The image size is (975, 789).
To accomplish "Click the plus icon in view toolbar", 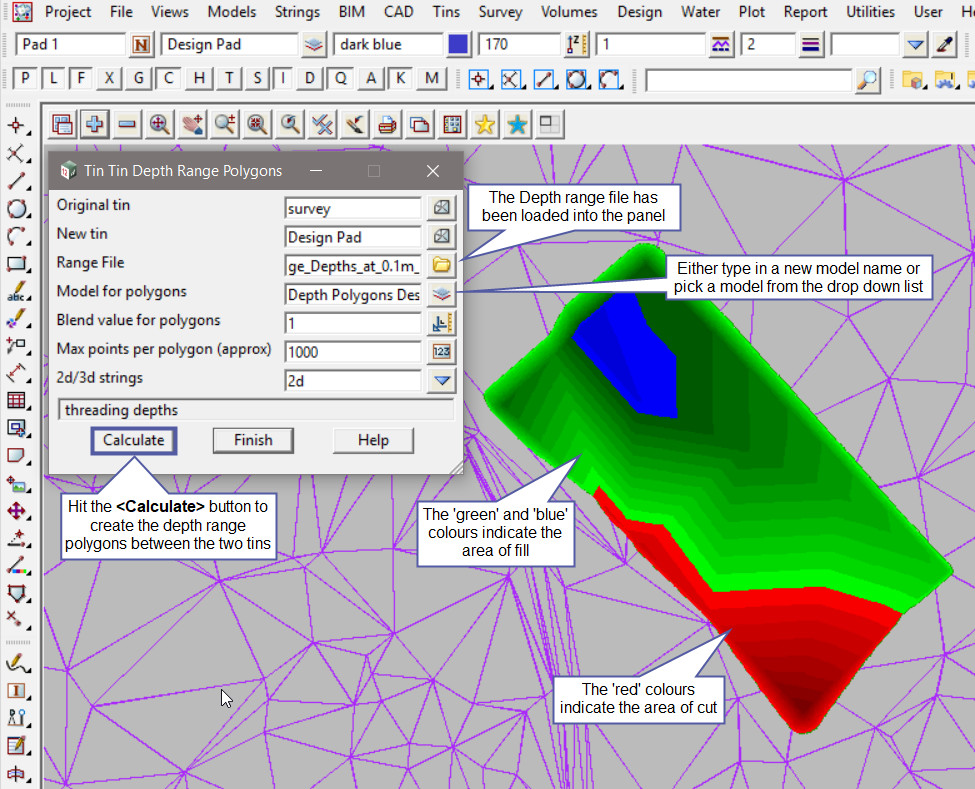I will [x=94, y=124].
